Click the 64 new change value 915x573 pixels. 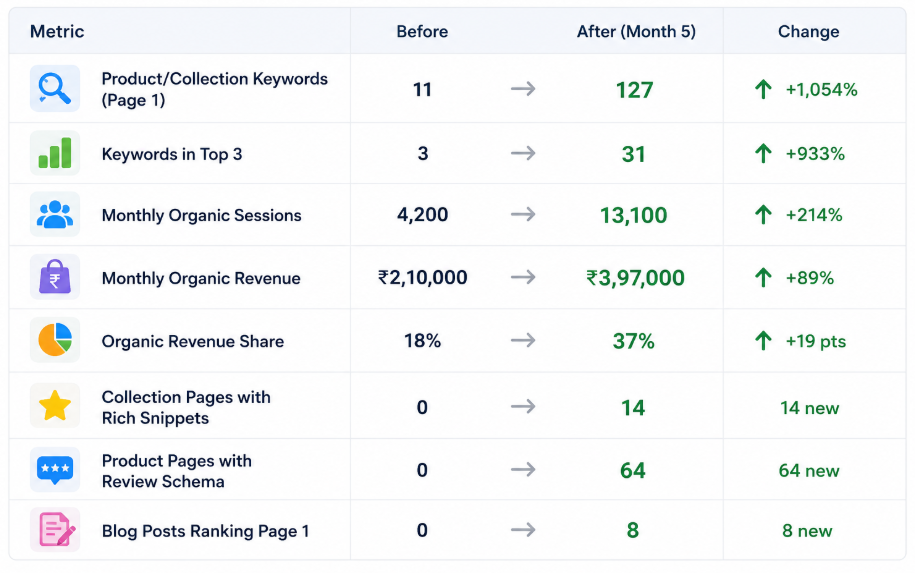click(809, 470)
